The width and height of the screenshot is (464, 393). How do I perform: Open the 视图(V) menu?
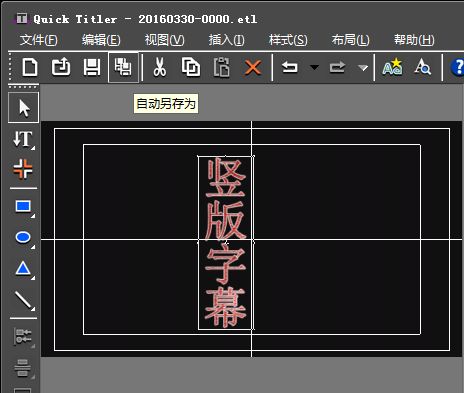[x=164, y=40]
